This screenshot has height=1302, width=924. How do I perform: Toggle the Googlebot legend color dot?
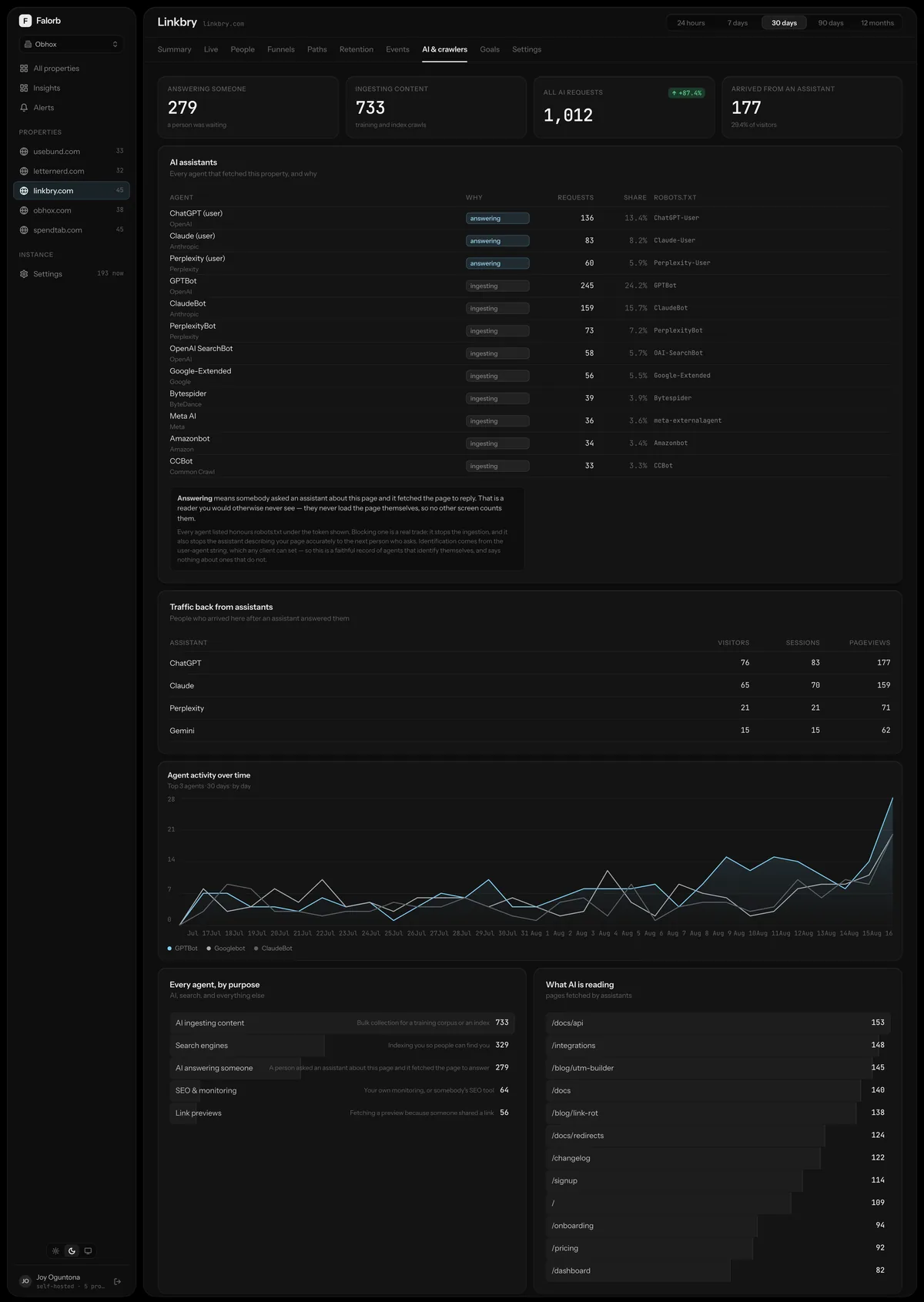click(209, 949)
